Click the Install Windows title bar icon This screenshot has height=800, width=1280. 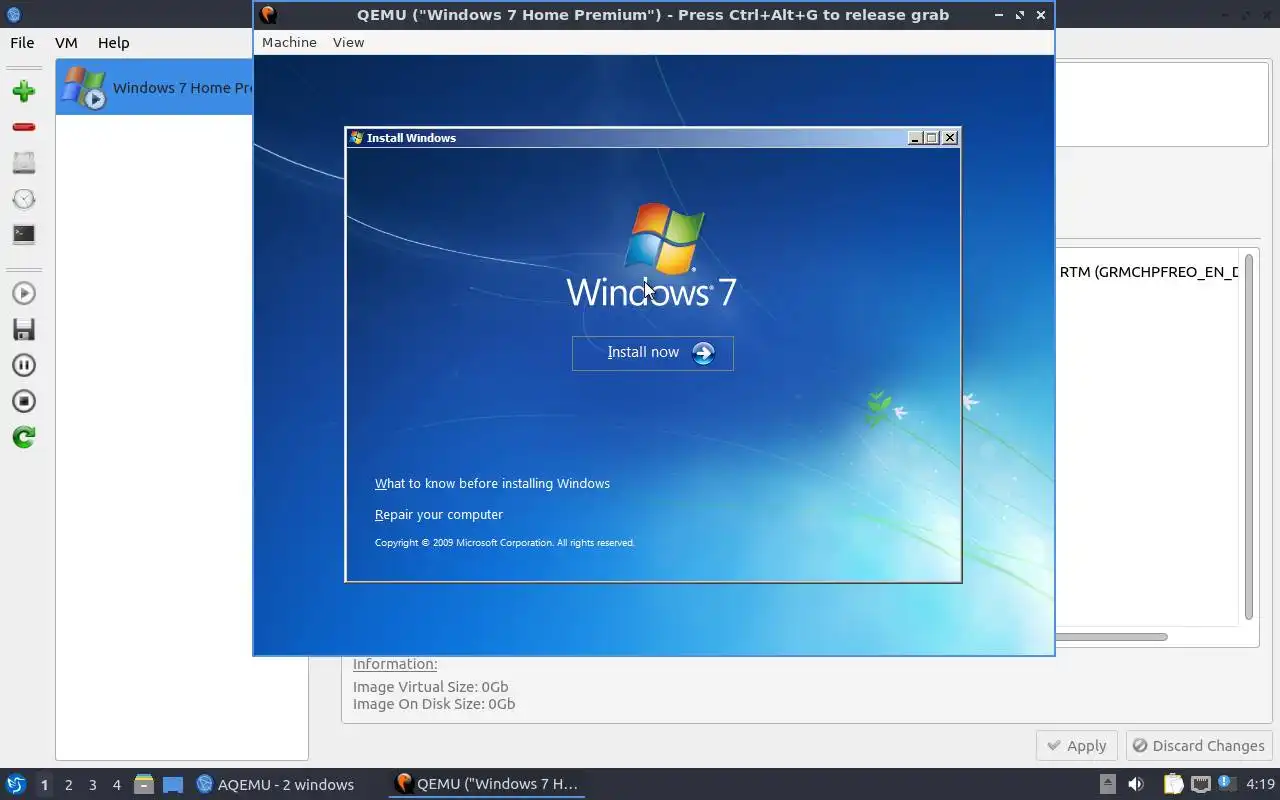(x=356, y=138)
